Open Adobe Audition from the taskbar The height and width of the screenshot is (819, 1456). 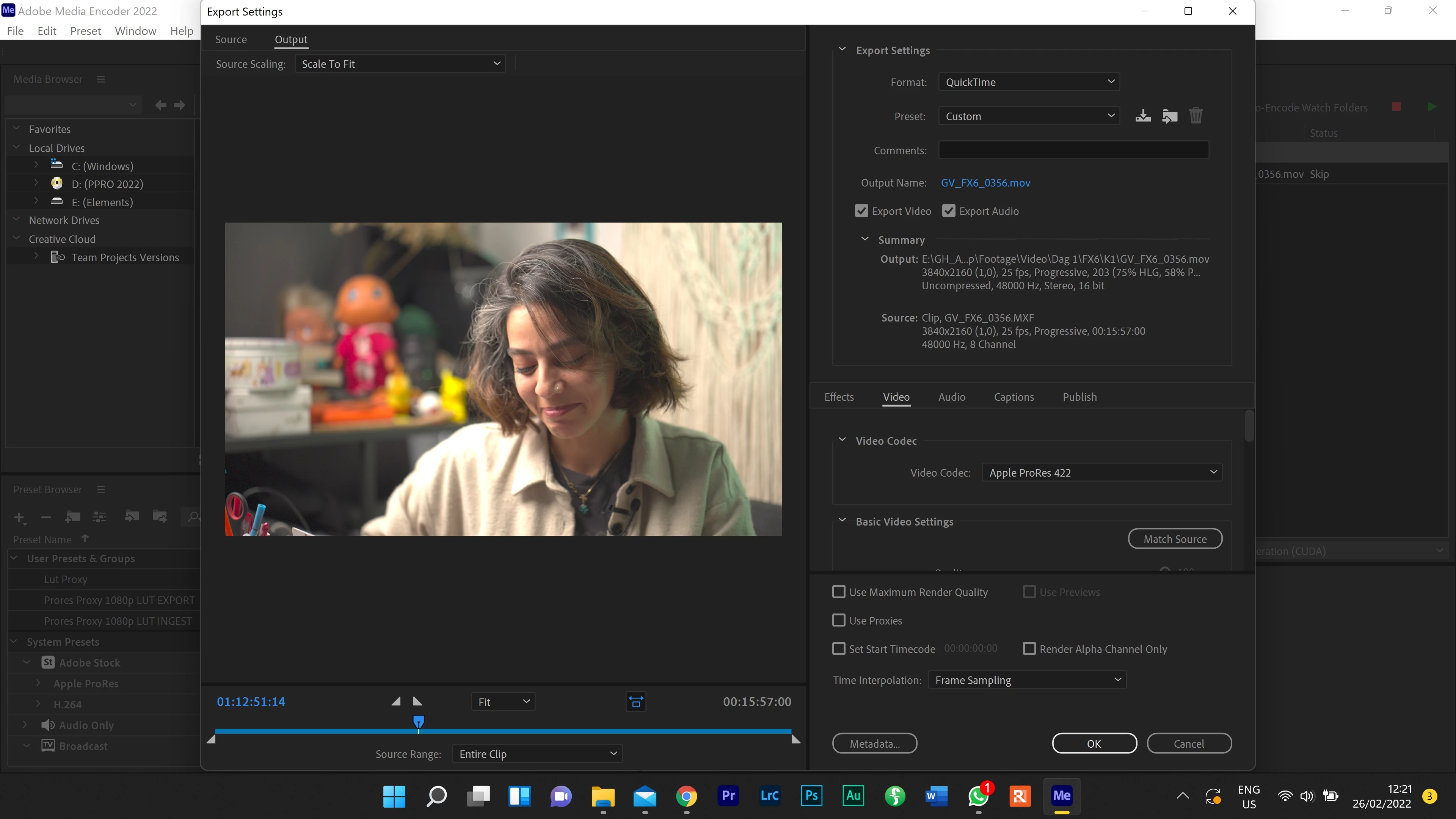pyautogui.click(x=853, y=796)
